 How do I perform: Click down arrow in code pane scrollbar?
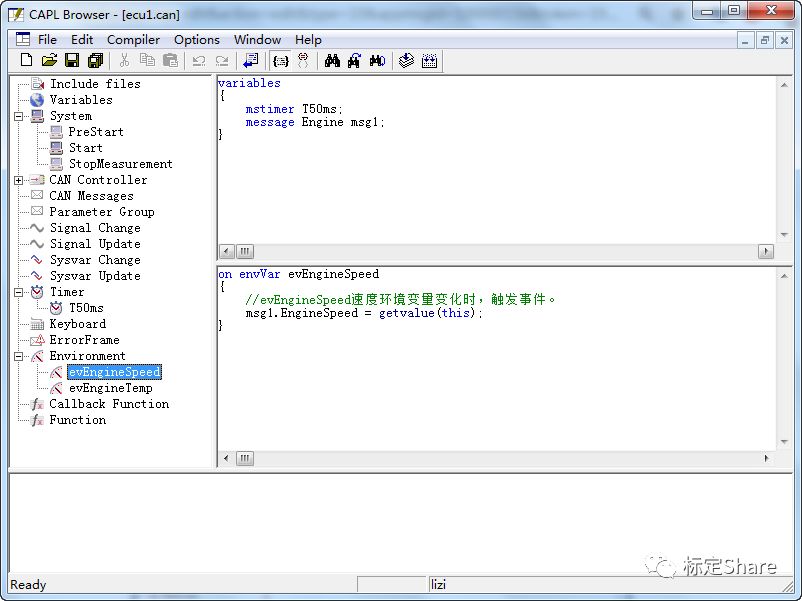784,442
